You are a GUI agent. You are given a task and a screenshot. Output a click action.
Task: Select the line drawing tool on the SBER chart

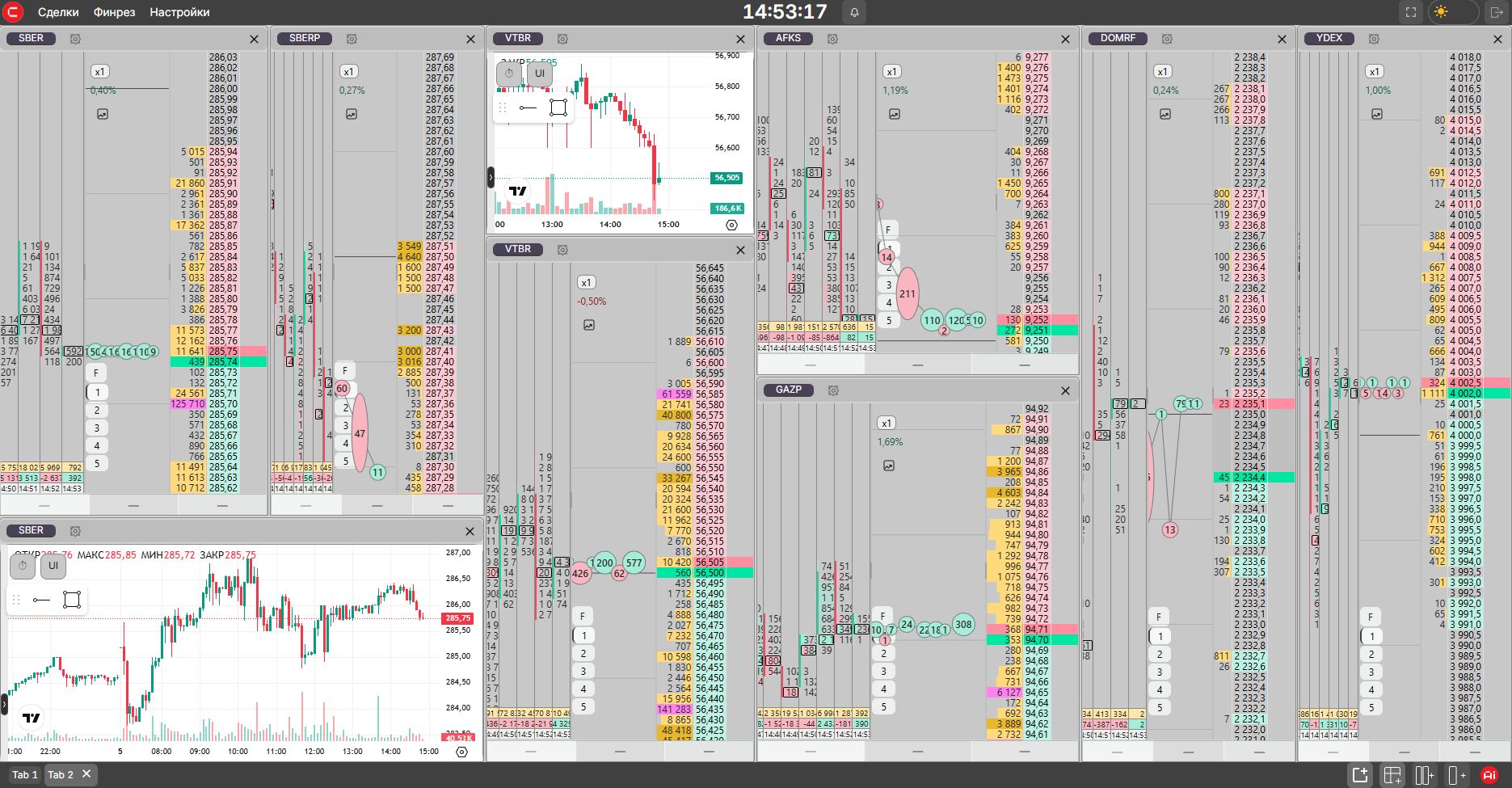(x=41, y=600)
